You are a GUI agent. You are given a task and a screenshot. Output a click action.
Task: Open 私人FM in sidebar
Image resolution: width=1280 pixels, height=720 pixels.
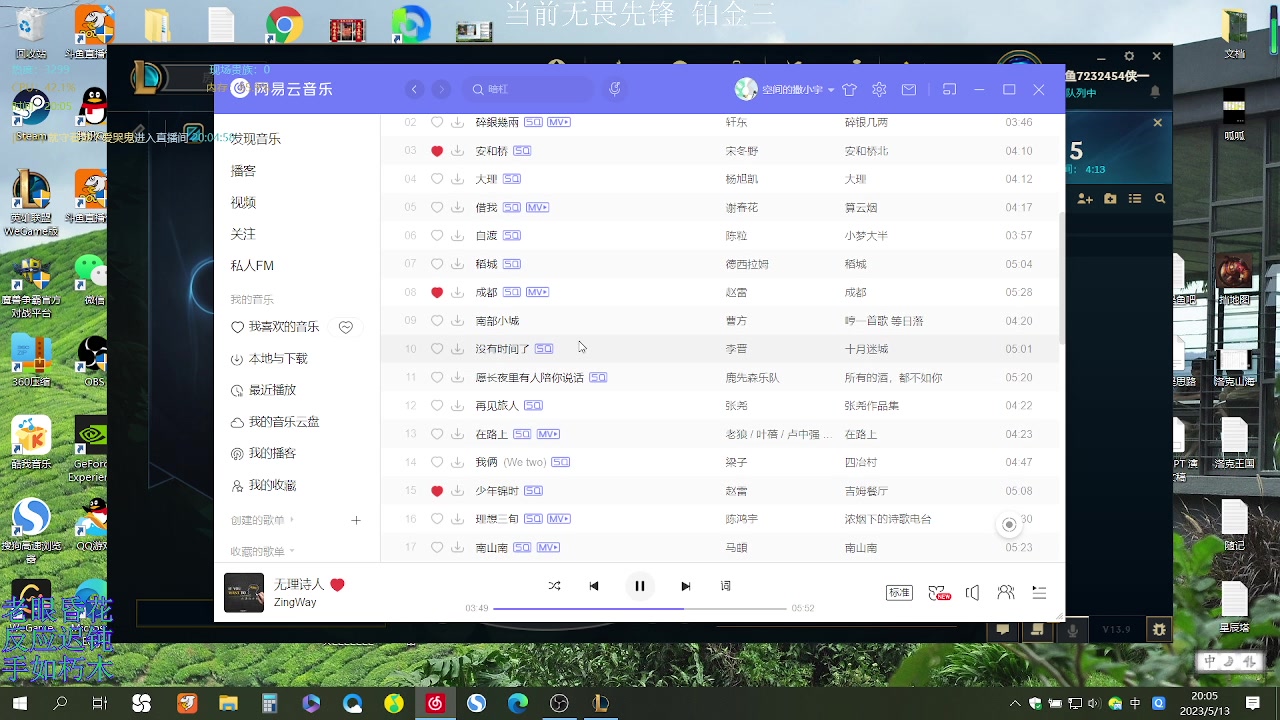click(252, 266)
